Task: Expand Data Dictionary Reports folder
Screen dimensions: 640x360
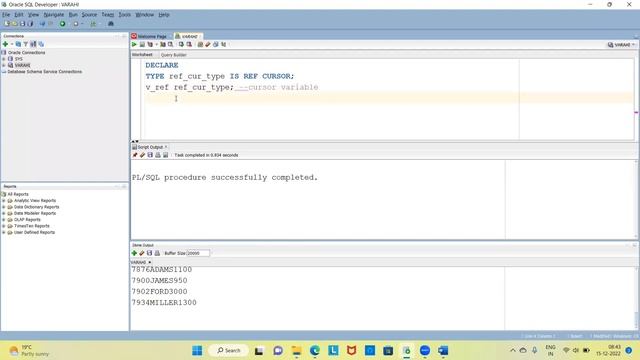Action: click(x=4, y=207)
